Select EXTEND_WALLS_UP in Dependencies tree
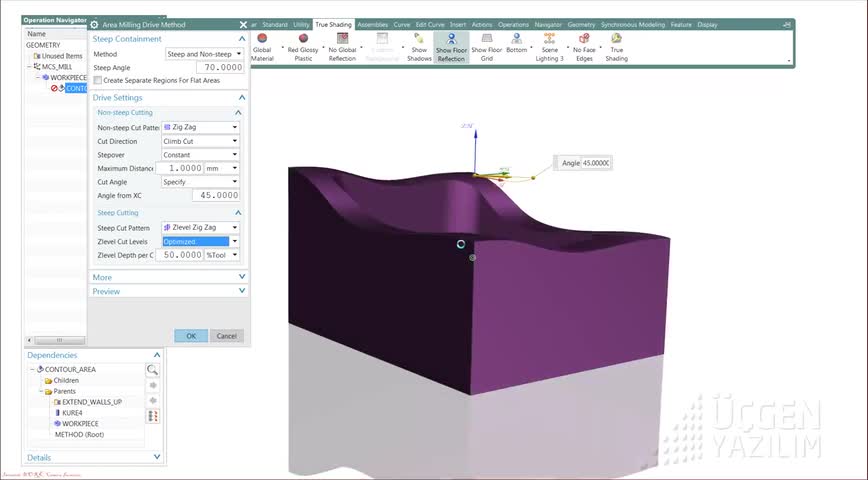The width and height of the screenshot is (868, 480). (x=92, y=402)
